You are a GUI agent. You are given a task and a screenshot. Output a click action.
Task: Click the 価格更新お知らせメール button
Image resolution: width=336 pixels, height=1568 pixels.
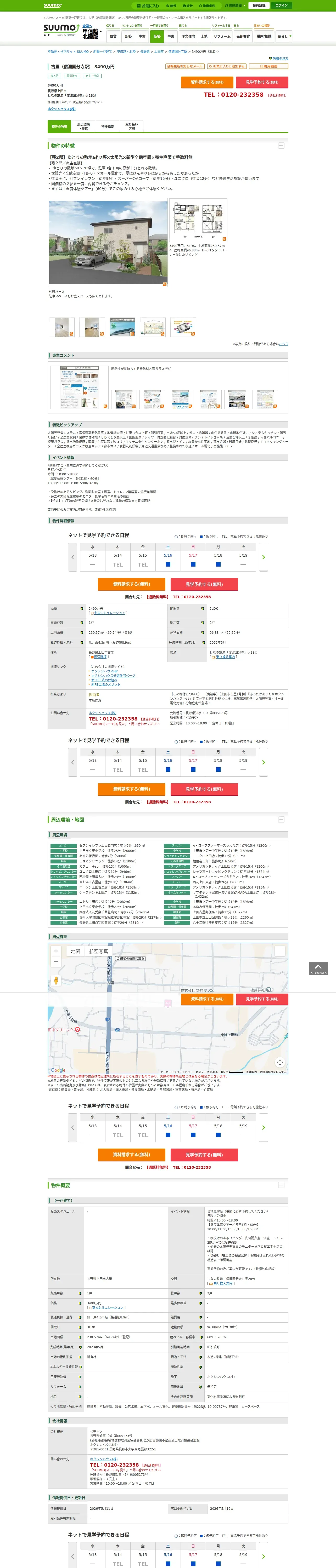point(185,66)
